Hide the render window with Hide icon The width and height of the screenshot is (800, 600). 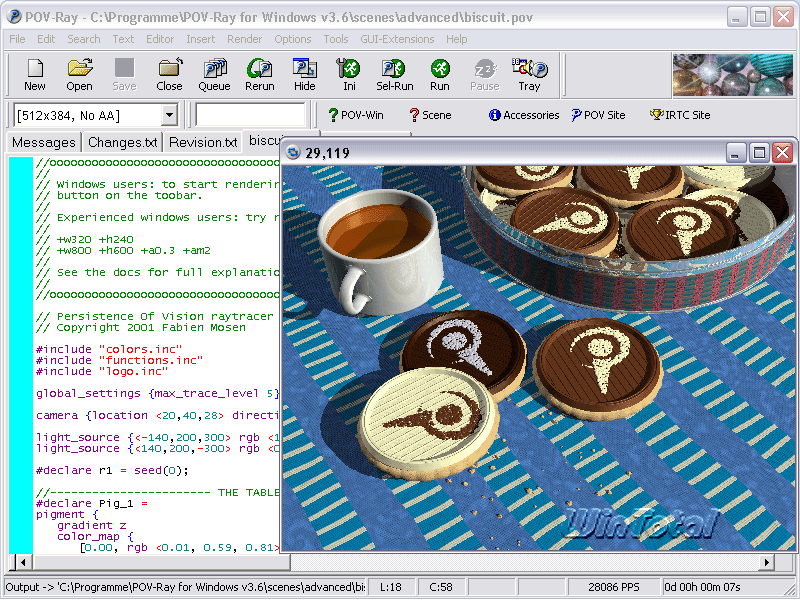point(304,74)
